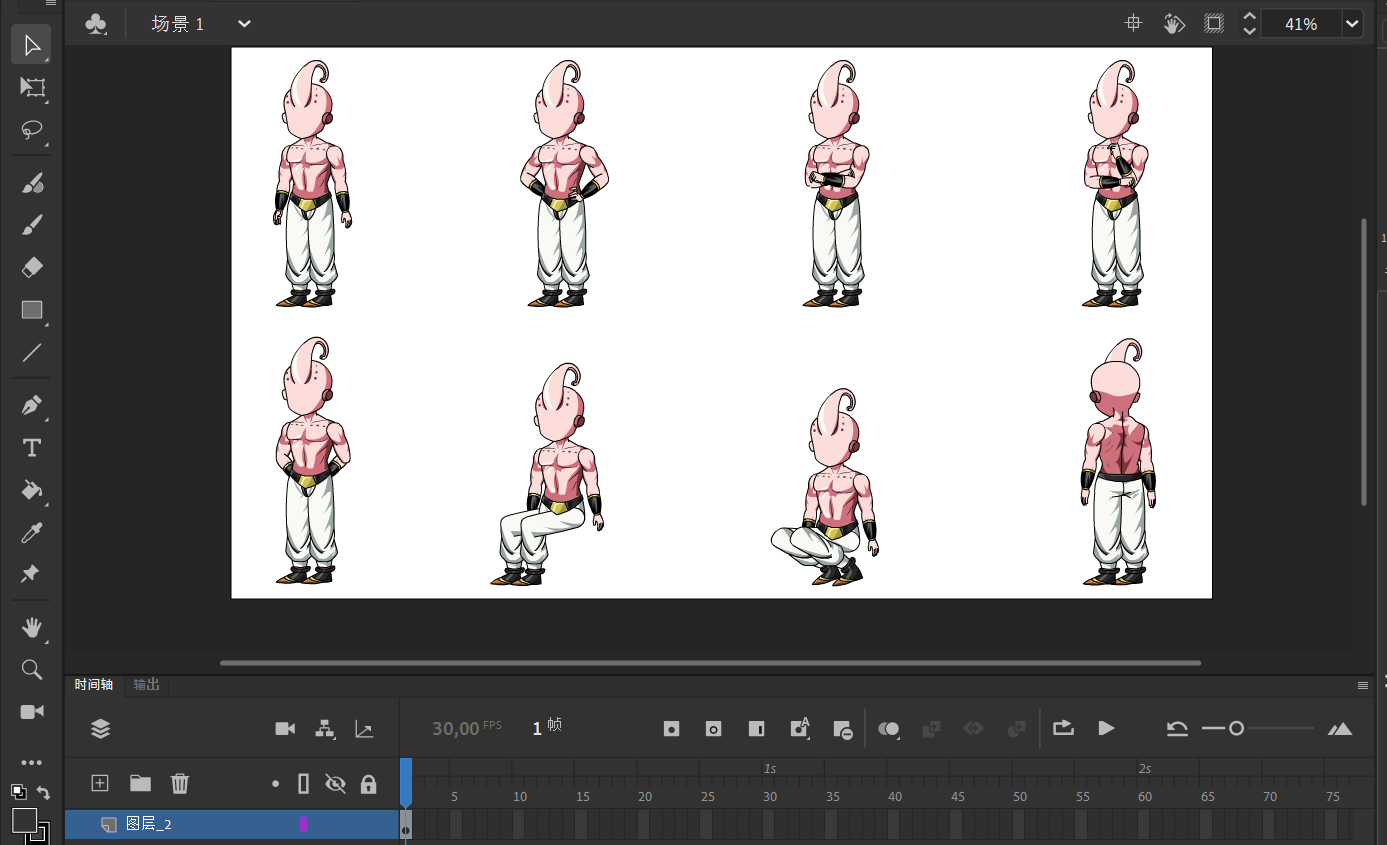
Task: Select the Zoom magnifier tool
Action: pos(32,670)
